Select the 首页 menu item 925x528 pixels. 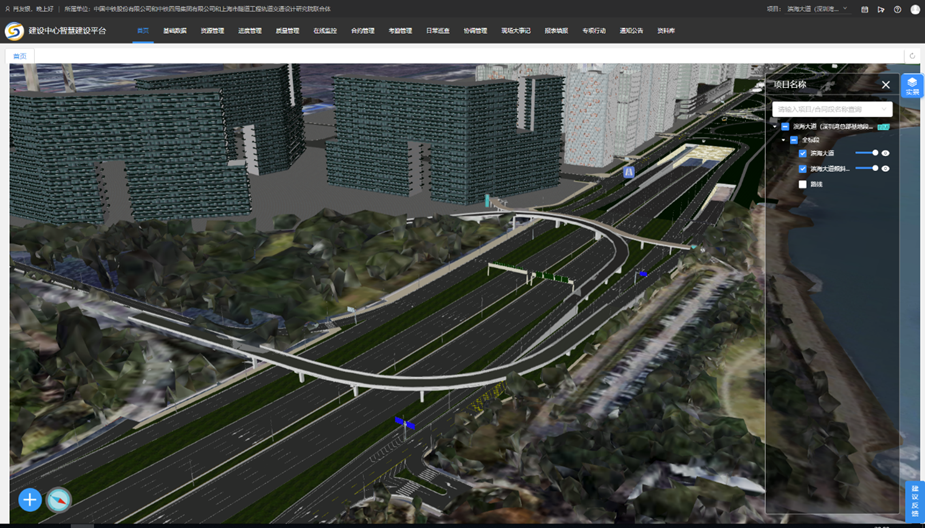[143, 31]
